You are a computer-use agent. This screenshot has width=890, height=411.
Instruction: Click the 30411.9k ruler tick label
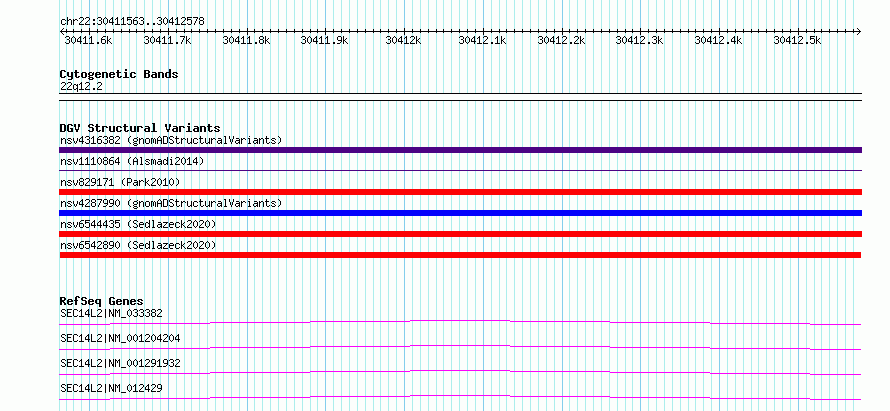[325, 40]
